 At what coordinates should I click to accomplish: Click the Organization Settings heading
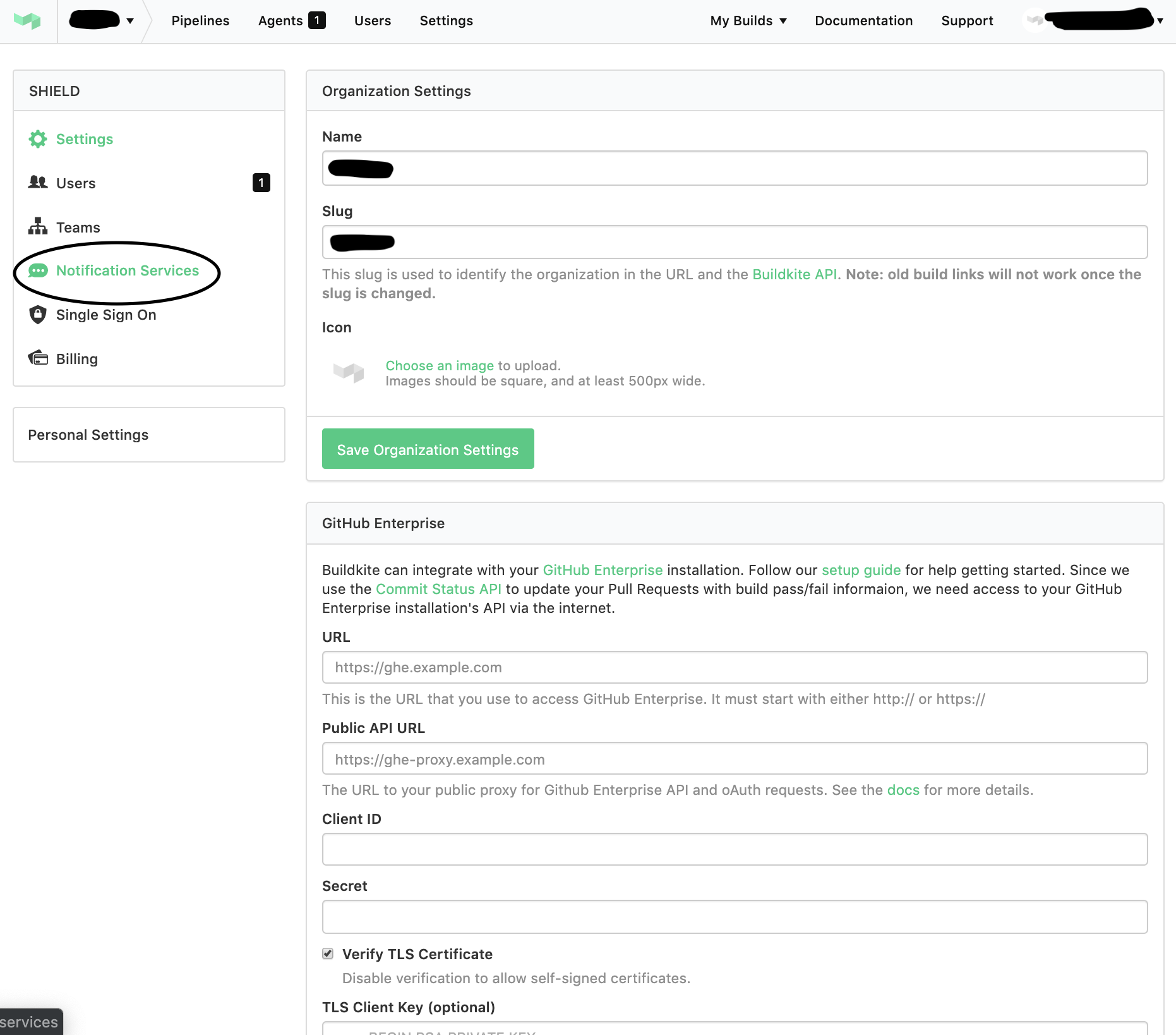coord(397,91)
